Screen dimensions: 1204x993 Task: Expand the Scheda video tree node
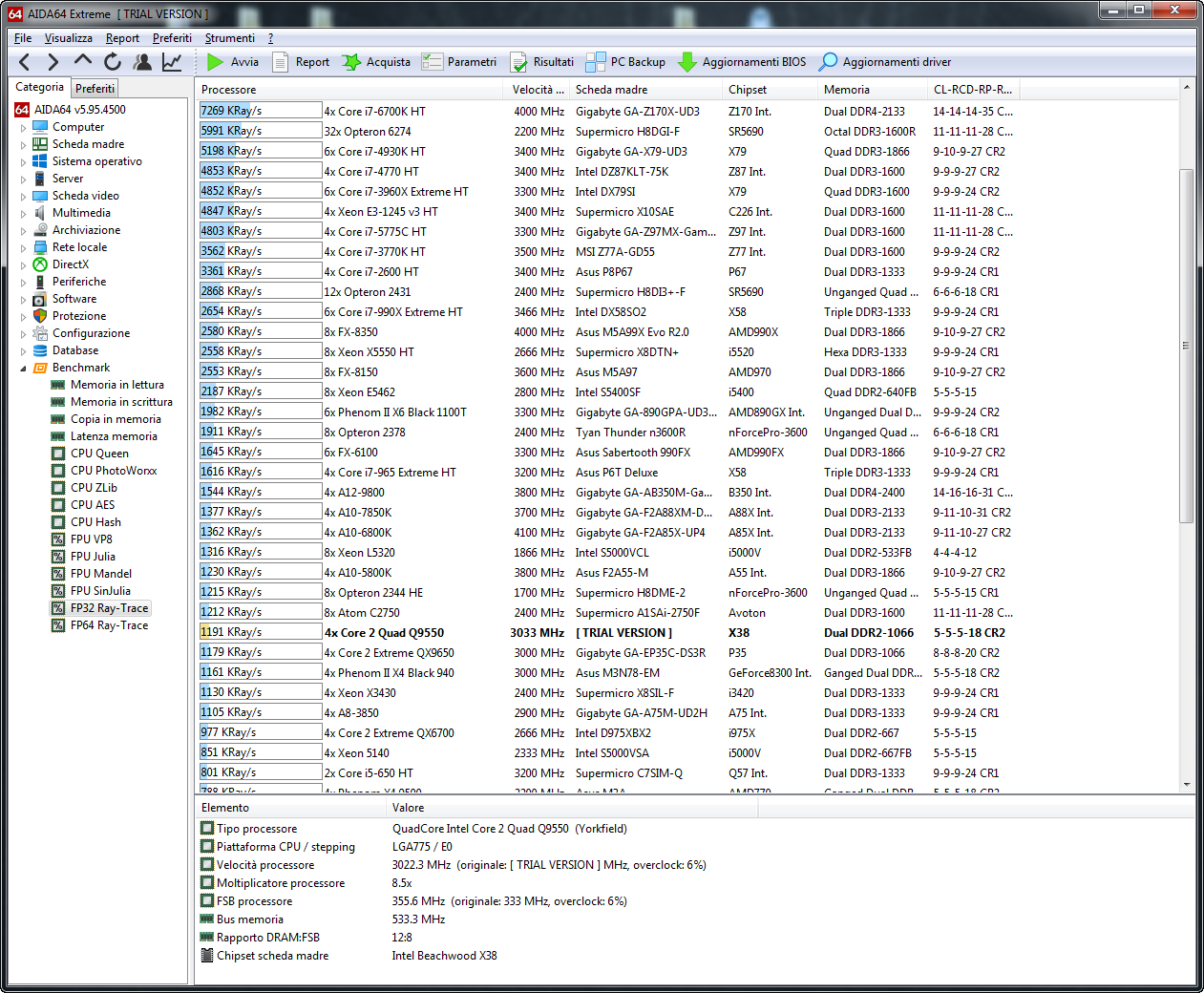(24, 196)
